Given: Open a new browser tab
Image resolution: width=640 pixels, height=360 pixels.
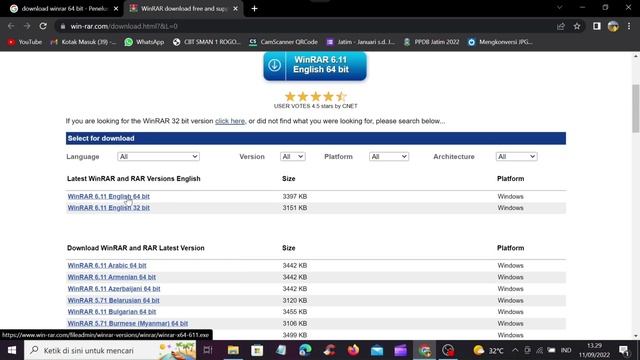Looking at the screenshot, I should [254, 9].
